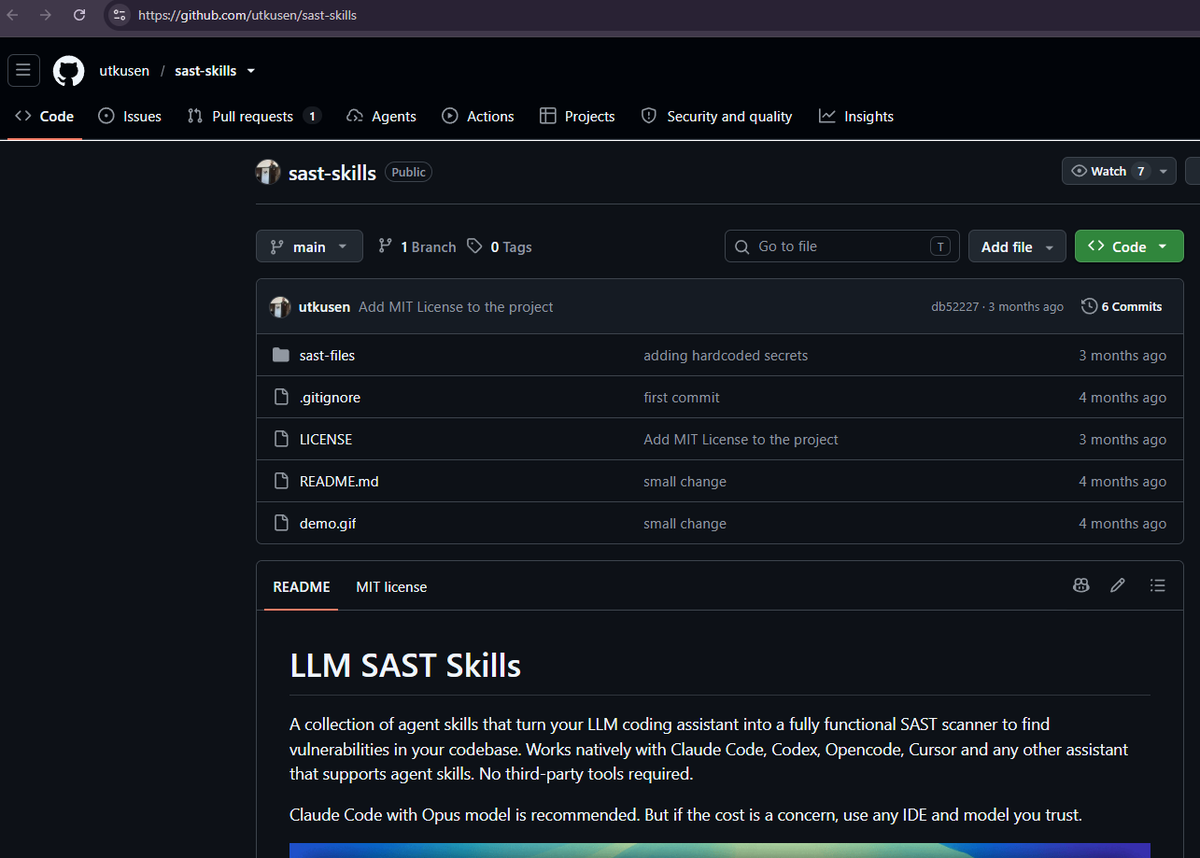Open utkusen author link in commit row
The image size is (1200, 858).
[324, 307]
